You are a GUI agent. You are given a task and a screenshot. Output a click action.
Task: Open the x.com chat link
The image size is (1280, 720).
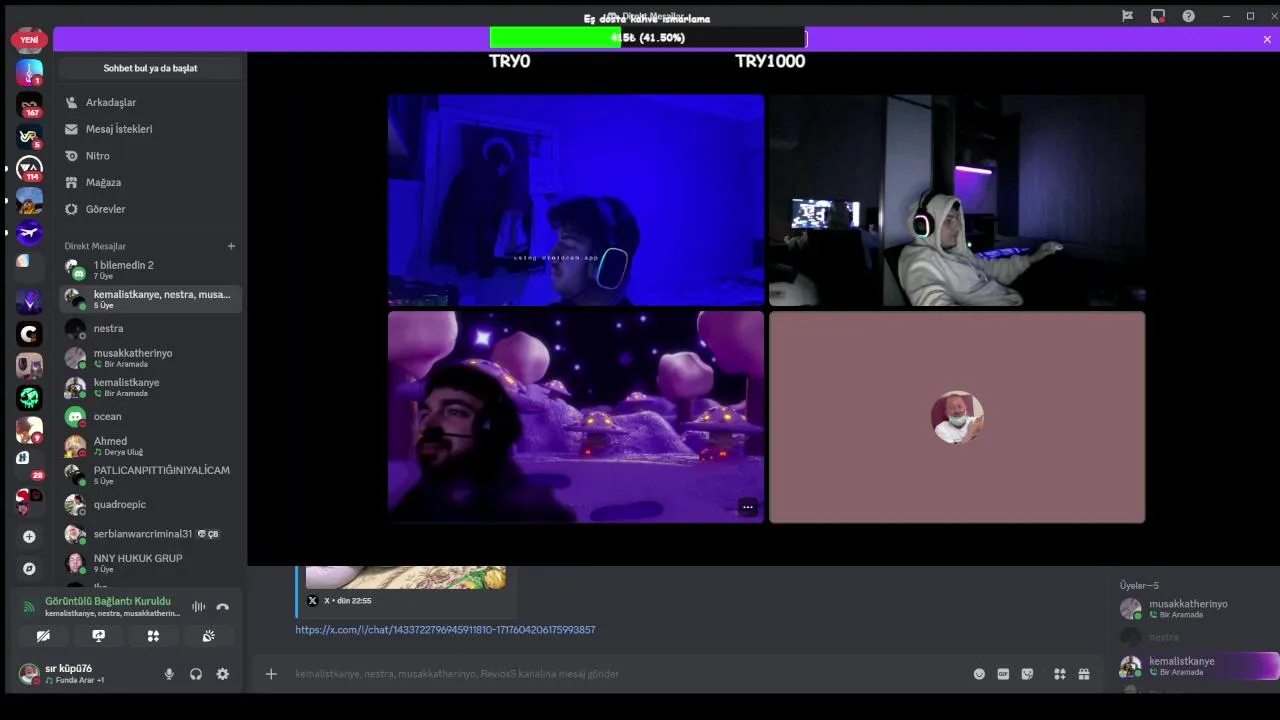[445, 630]
